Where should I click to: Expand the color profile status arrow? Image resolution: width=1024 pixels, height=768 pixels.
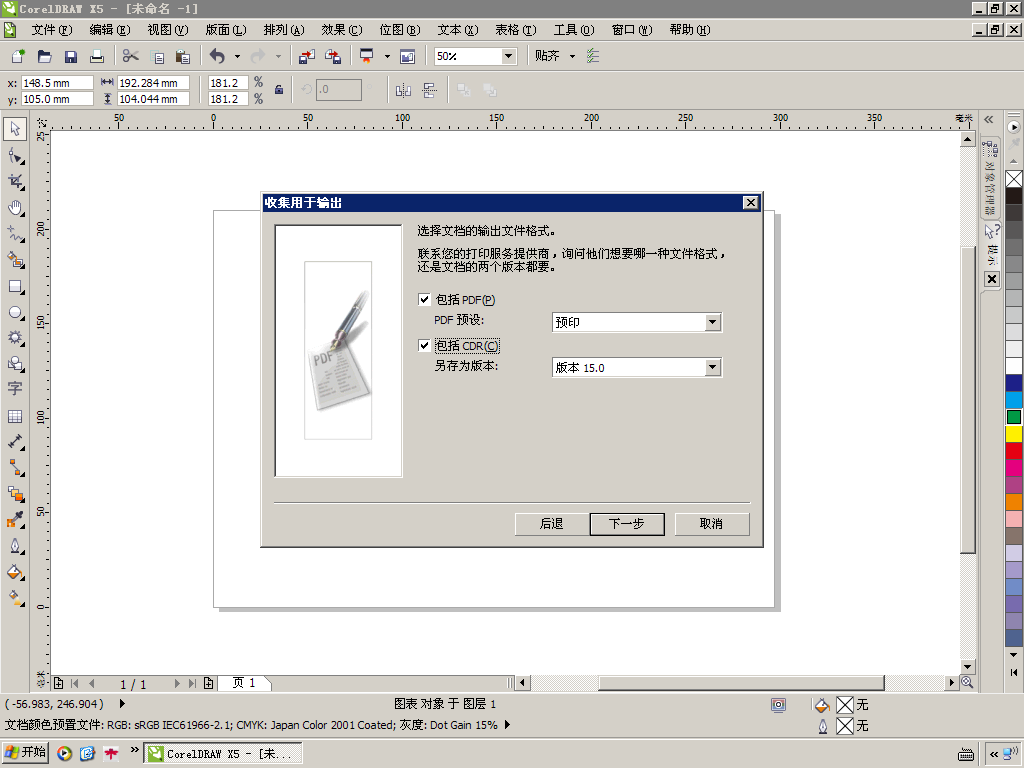(x=507, y=725)
